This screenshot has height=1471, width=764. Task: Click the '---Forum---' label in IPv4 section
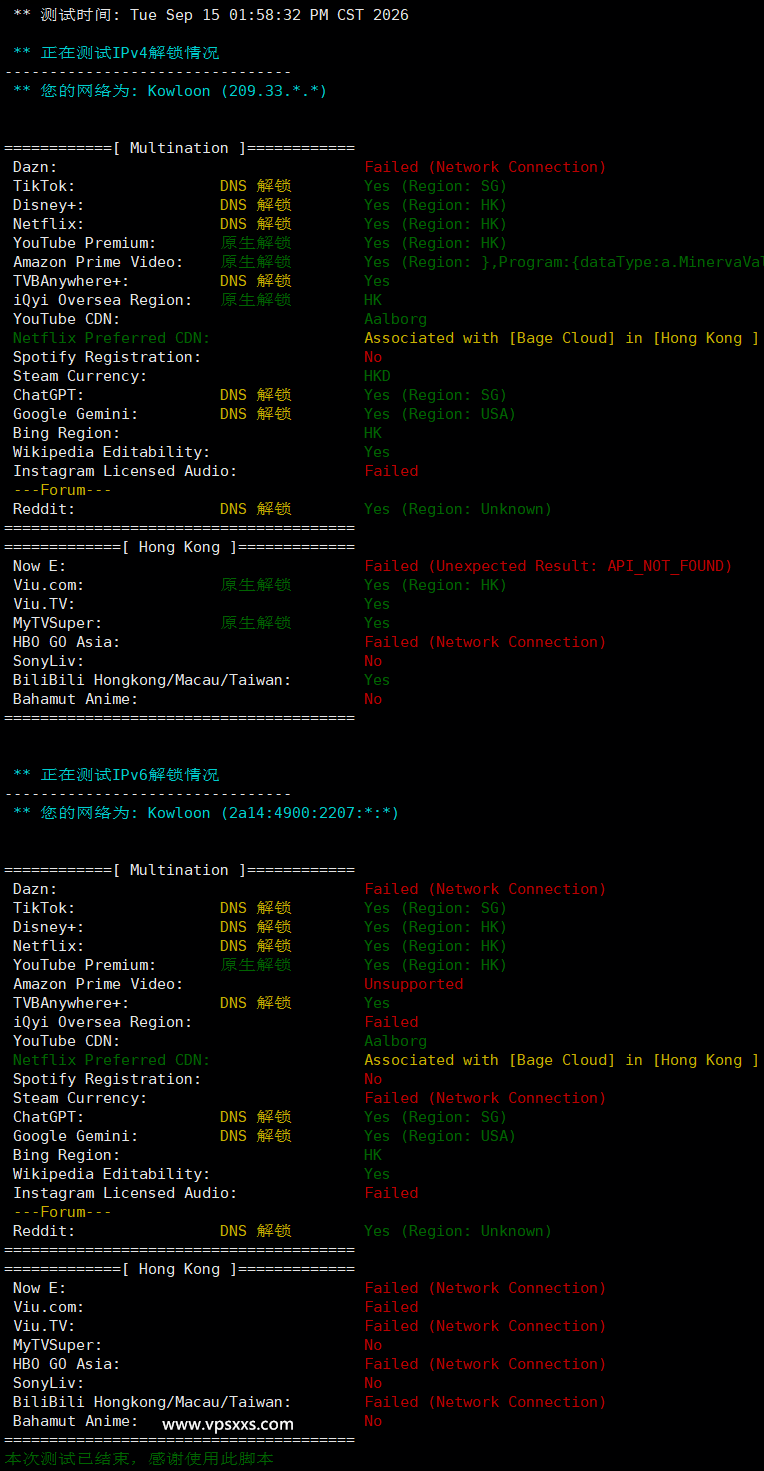click(x=62, y=490)
